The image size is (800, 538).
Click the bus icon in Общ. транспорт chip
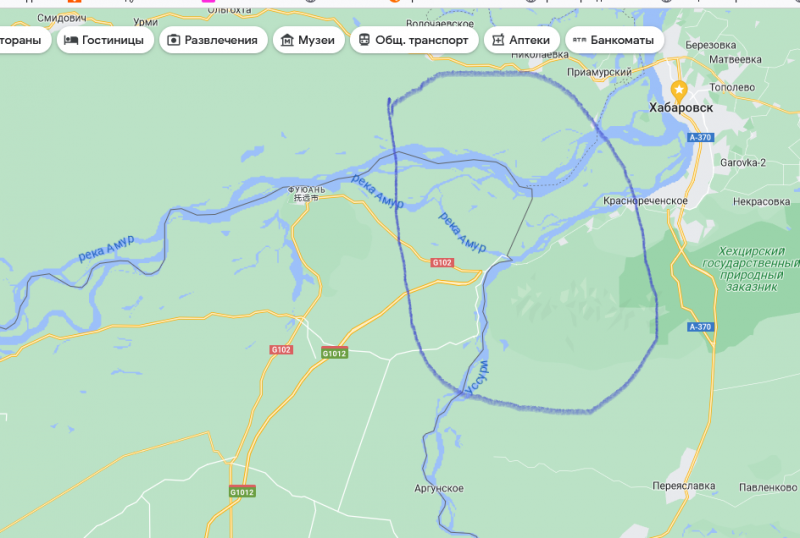pyautogui.click(x=364, y=40)
